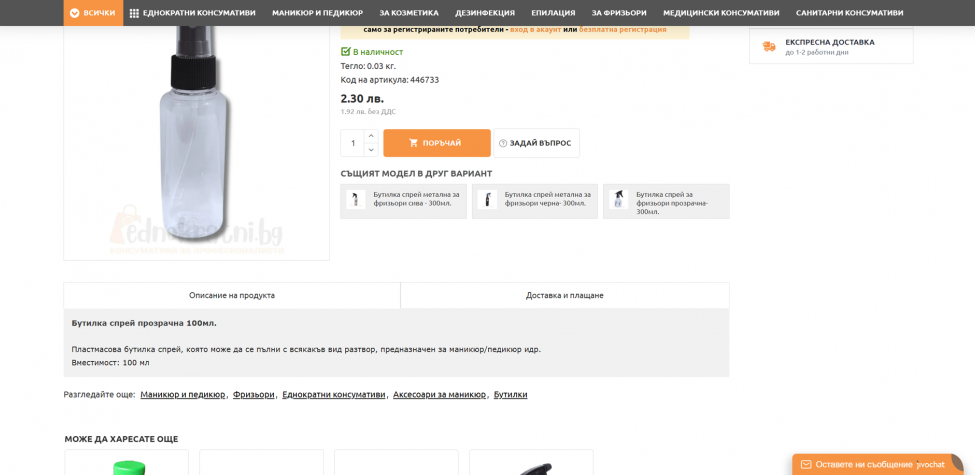Screen dimensions: 975x475
Task: Click the ЗАДАЙ ВЪПРОС button
Action: [536, 143]
